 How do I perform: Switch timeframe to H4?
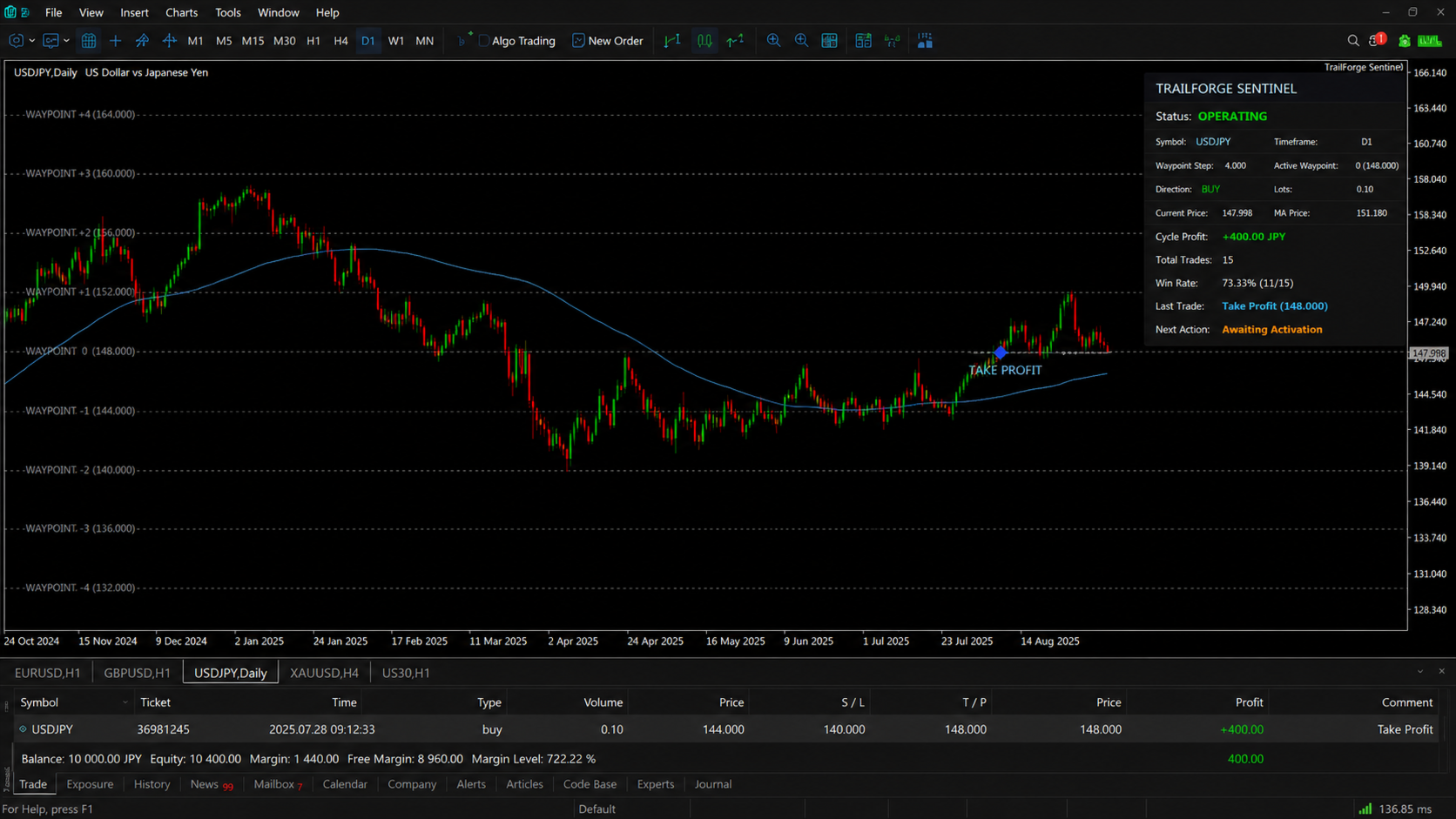click(340, 41)
